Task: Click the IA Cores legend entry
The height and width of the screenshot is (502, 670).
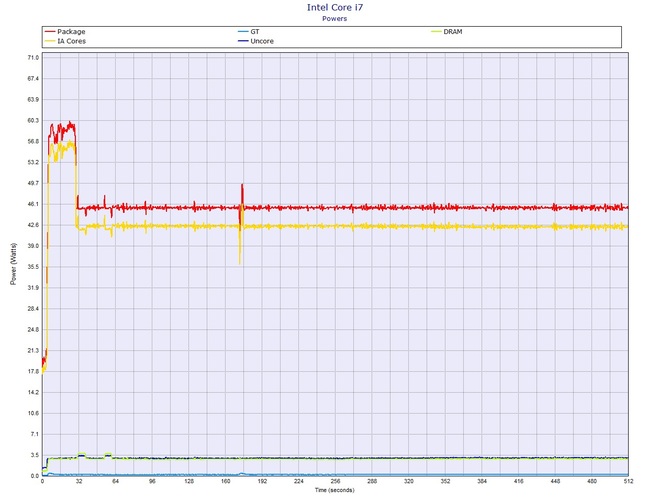Action: coord(65,41)
